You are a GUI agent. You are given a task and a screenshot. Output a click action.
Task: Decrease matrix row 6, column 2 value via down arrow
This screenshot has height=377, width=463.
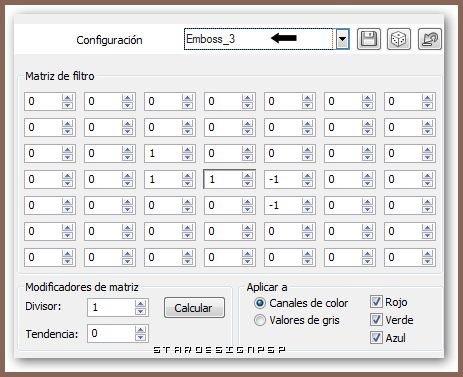click(127, 235)
